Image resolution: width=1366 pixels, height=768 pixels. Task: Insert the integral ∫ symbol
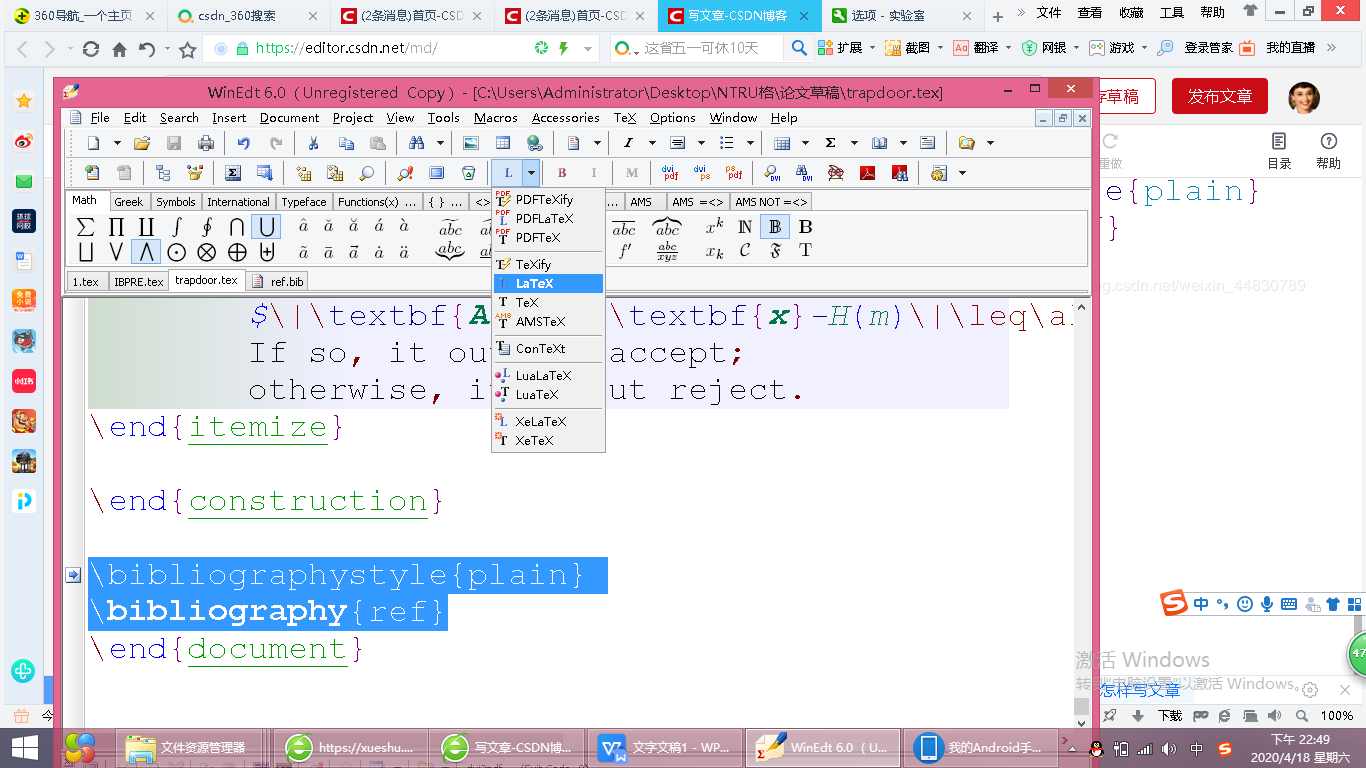click(x=176, y=226)
